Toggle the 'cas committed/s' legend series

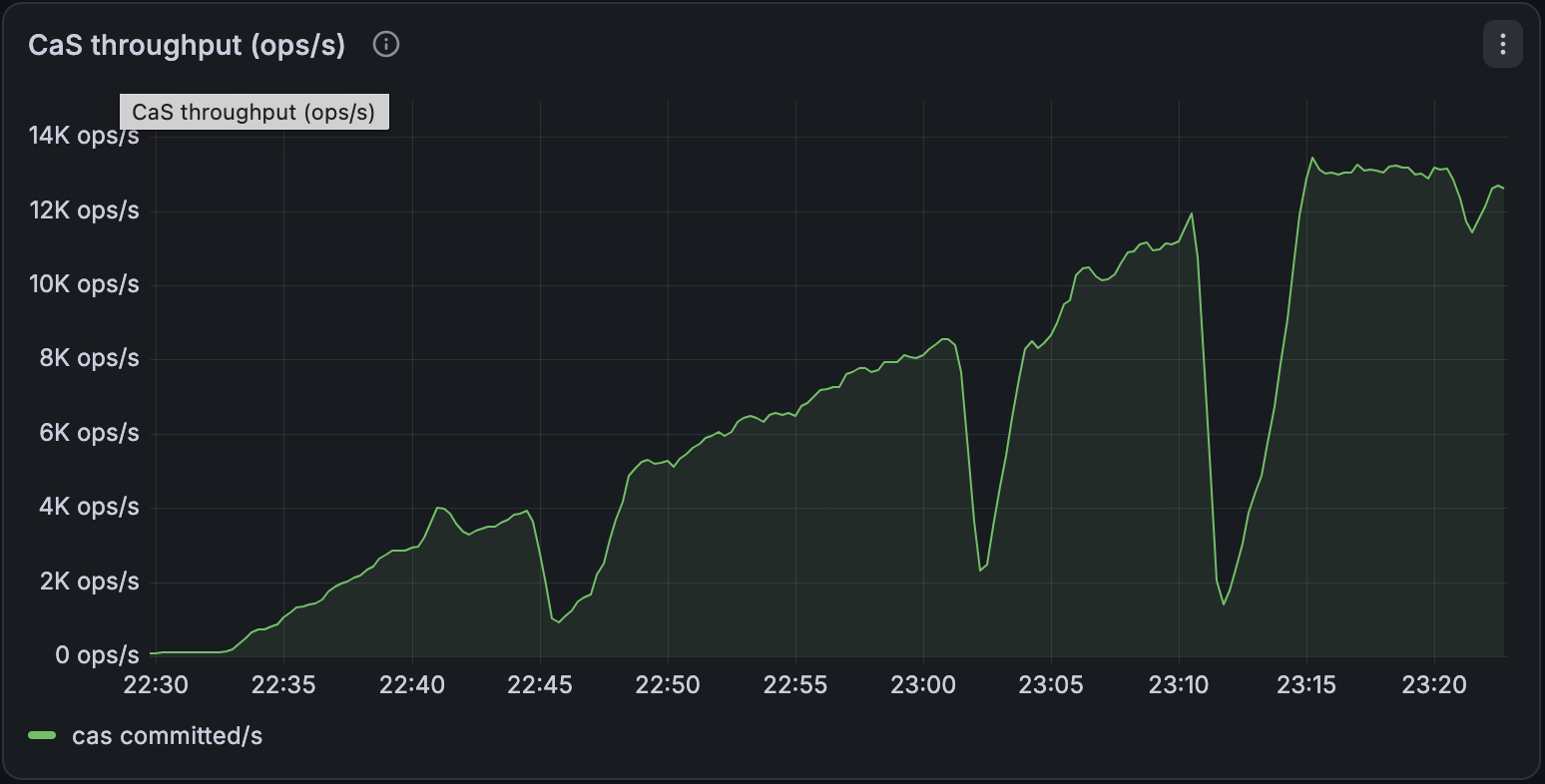click(167, 736)
